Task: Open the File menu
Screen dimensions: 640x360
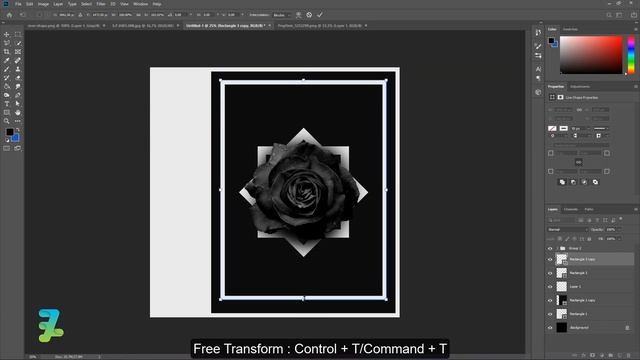Action: click(x=18, y=4)
